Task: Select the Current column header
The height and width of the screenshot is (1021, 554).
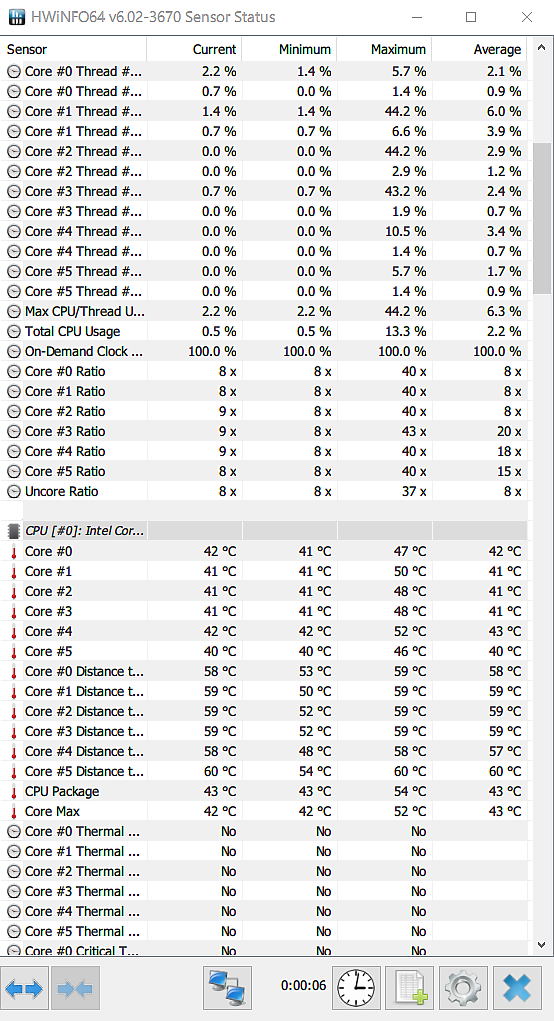Action: point(194,49)
